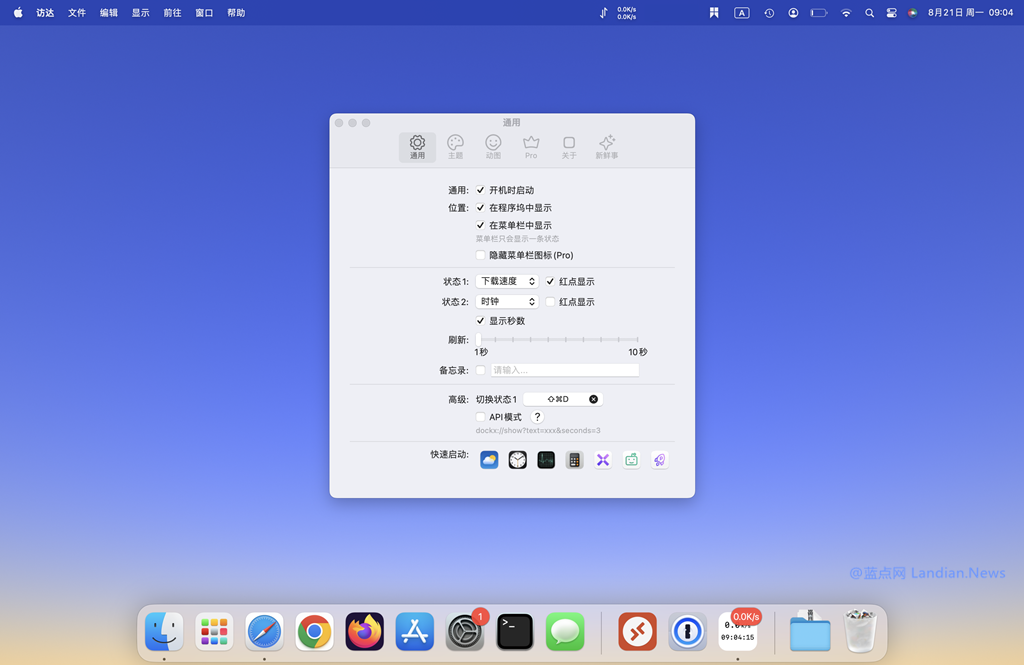1024x665 pixels.
Task: Open the 状态 2 时钟 dropdown
Action: pyautogui.click(x=506, y=302)
